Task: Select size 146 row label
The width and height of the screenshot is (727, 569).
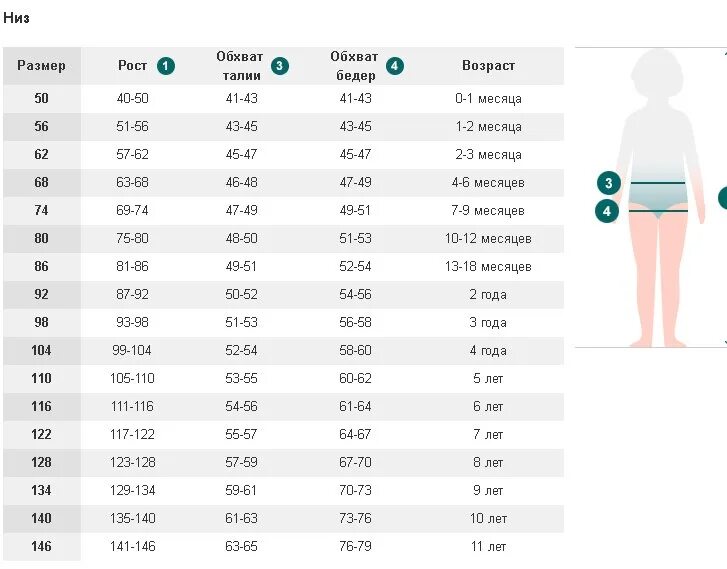Action: (42, 546)
